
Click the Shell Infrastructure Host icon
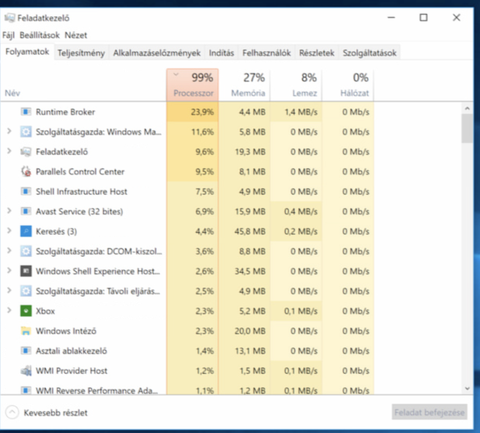[x=26, y=191]
